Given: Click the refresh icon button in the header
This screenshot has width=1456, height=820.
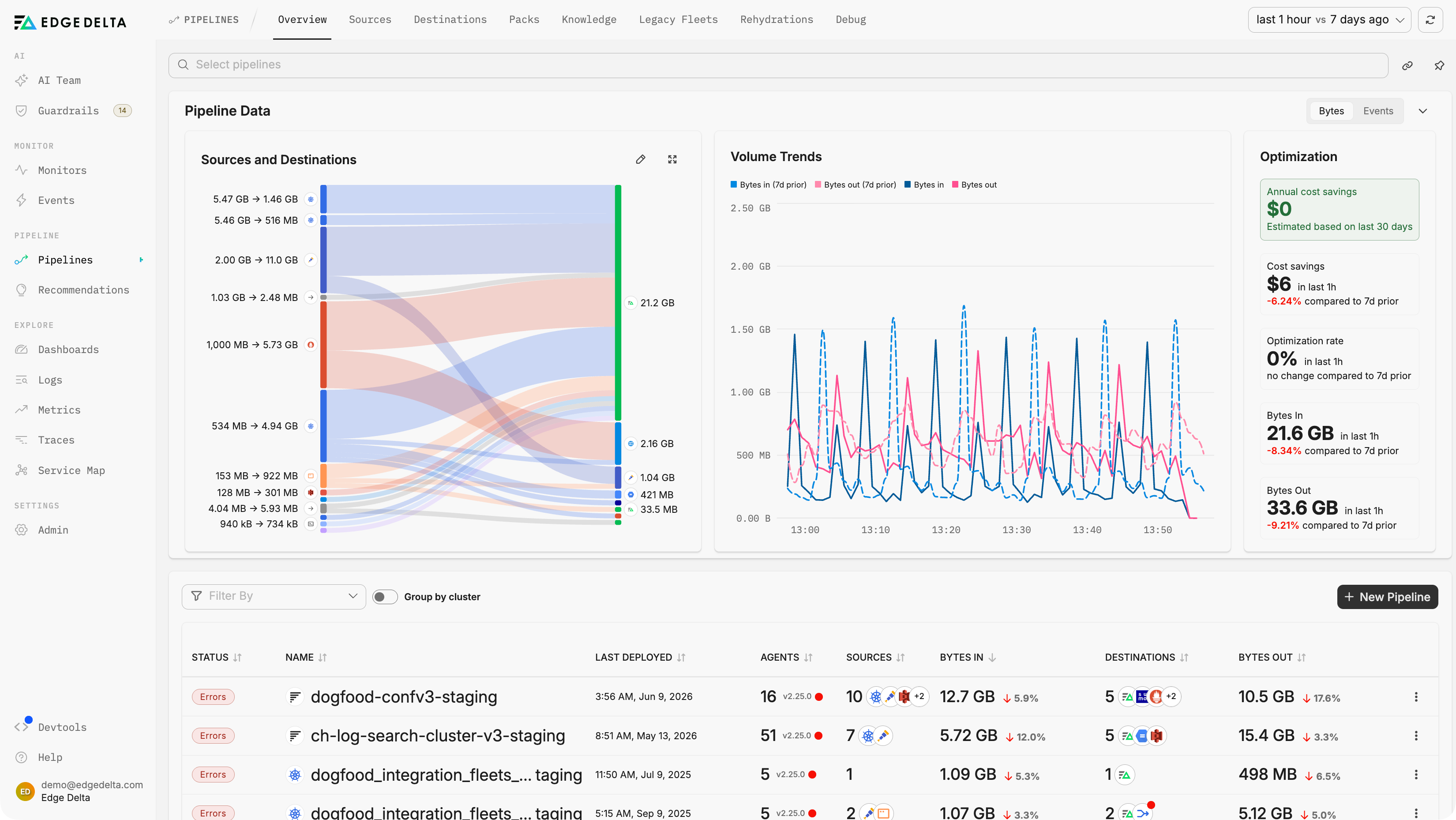Looking at the screenshot, I should (1430, 20).
